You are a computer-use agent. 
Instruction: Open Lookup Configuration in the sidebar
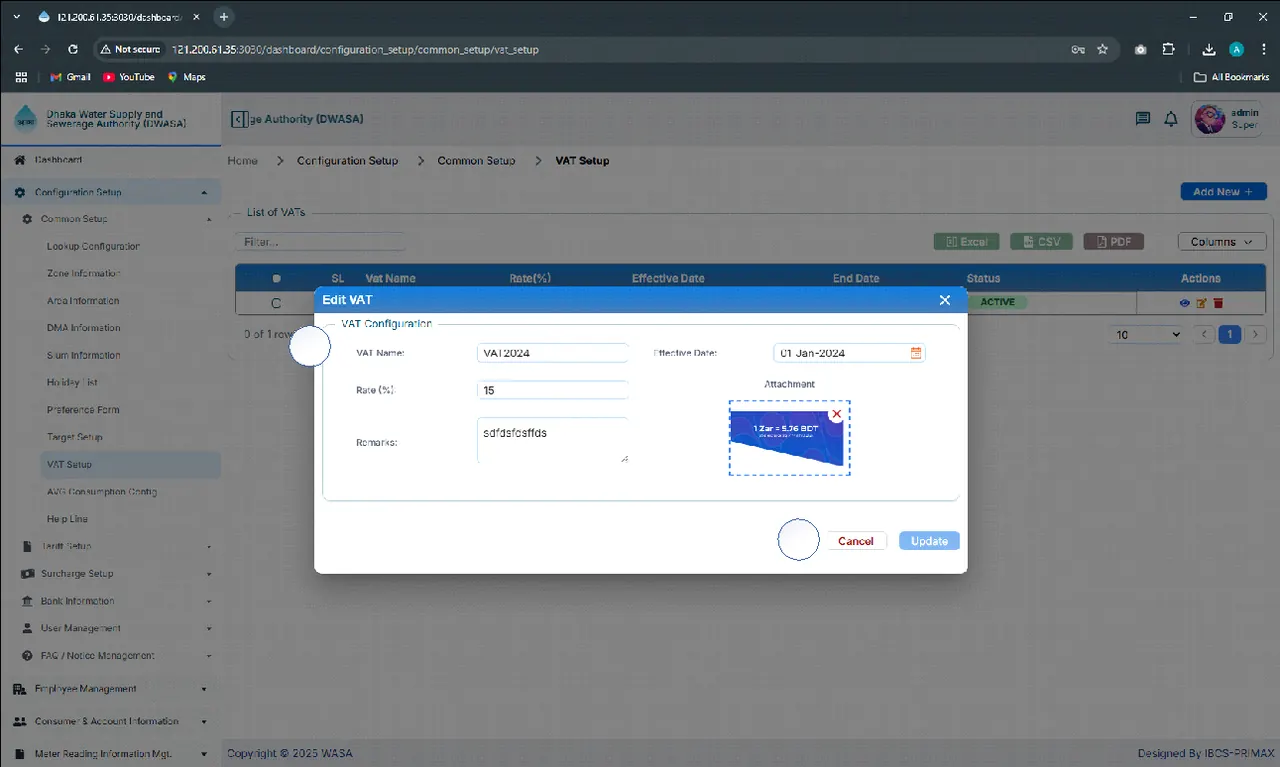point(93,246)
